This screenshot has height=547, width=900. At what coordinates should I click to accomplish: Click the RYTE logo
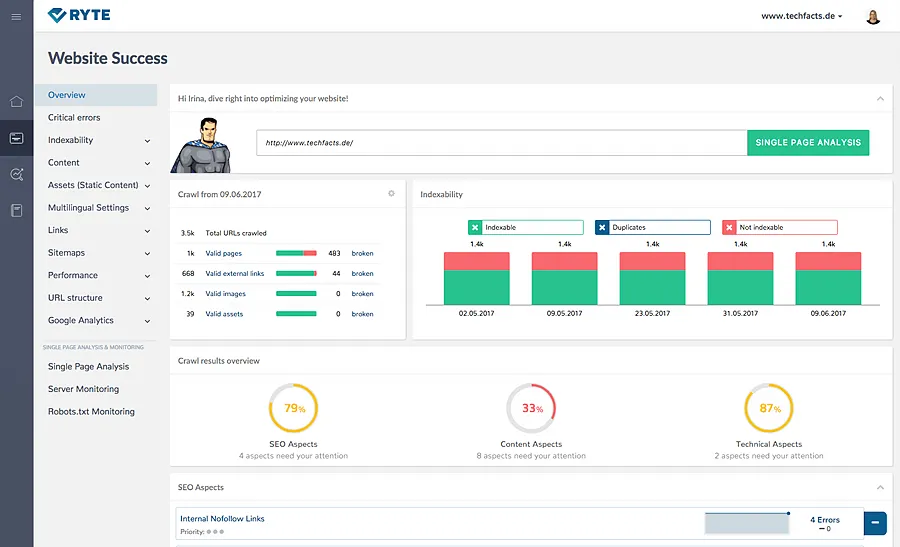(79, 15)
